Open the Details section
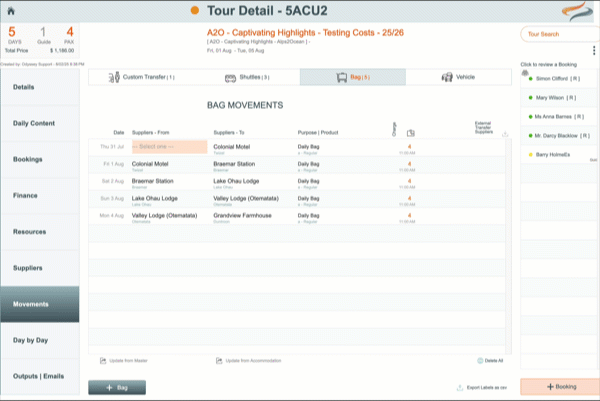600x401 pixels. (x=40, y=87)
